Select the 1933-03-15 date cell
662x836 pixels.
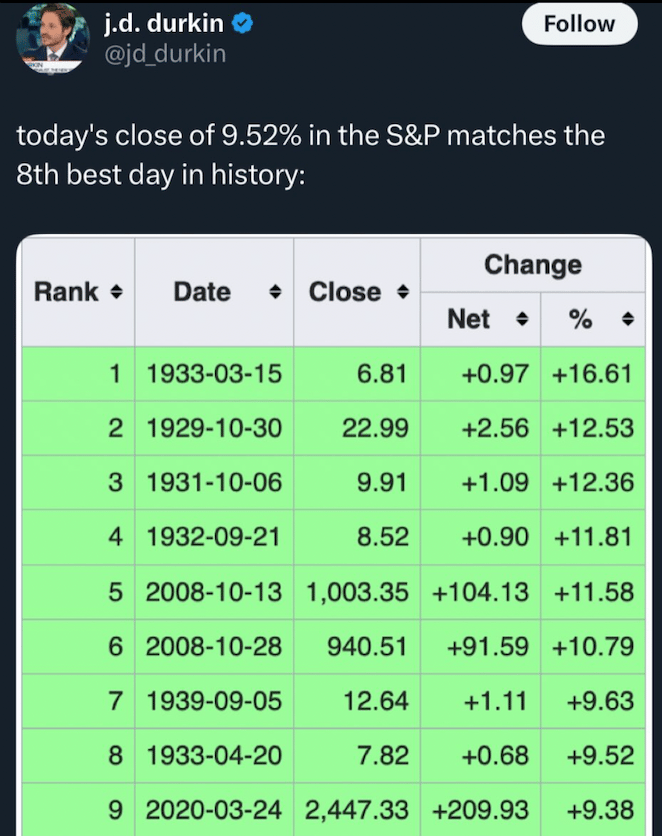pyautogui.click(x=214, y=373)
